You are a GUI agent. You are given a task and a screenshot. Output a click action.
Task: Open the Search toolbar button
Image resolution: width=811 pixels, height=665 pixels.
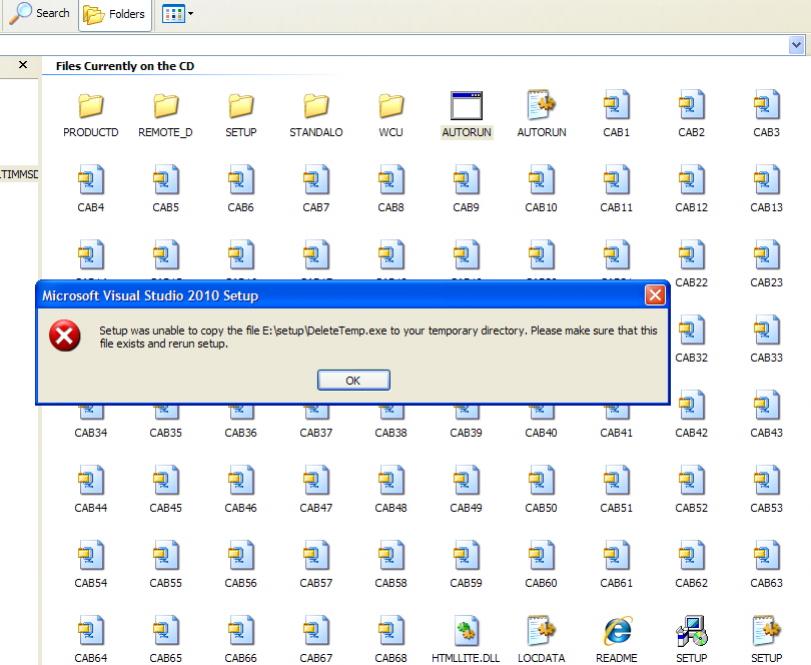tap(40, 13)
